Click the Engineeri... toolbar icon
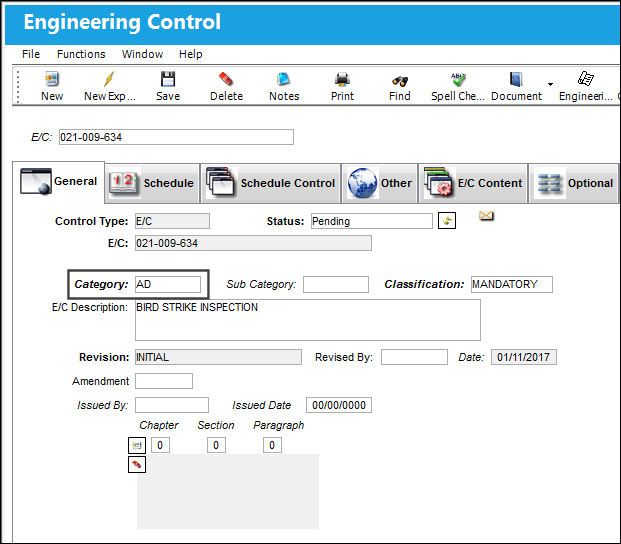This screenshot has width=621, height=544. tap(586, 79)
